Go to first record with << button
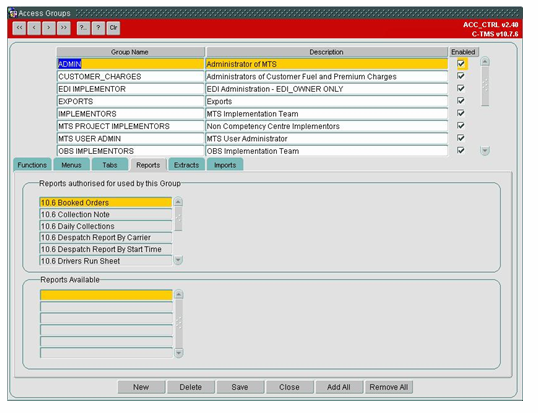 [x=20, y=28]
